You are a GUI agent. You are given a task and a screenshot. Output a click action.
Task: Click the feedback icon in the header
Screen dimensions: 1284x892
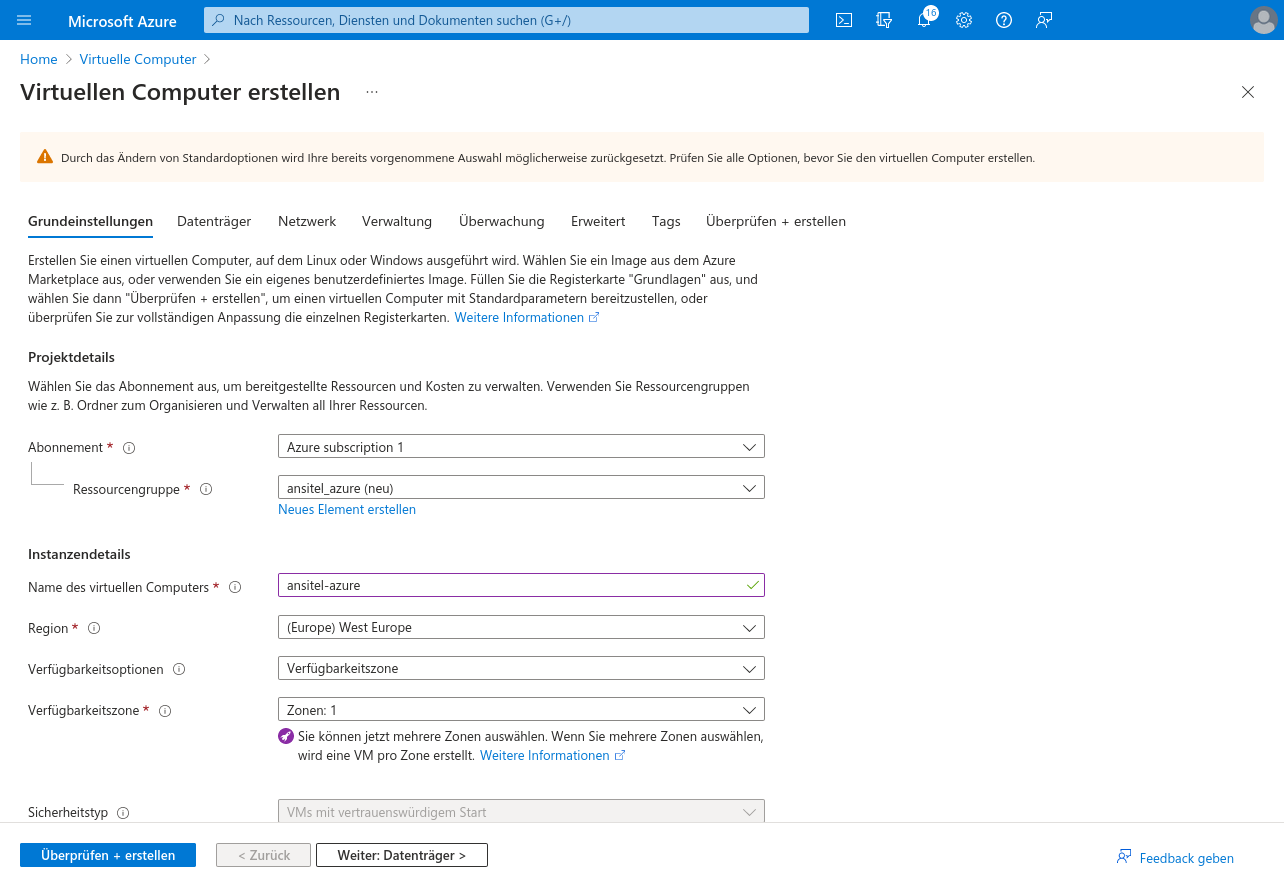coord(1044,20)
